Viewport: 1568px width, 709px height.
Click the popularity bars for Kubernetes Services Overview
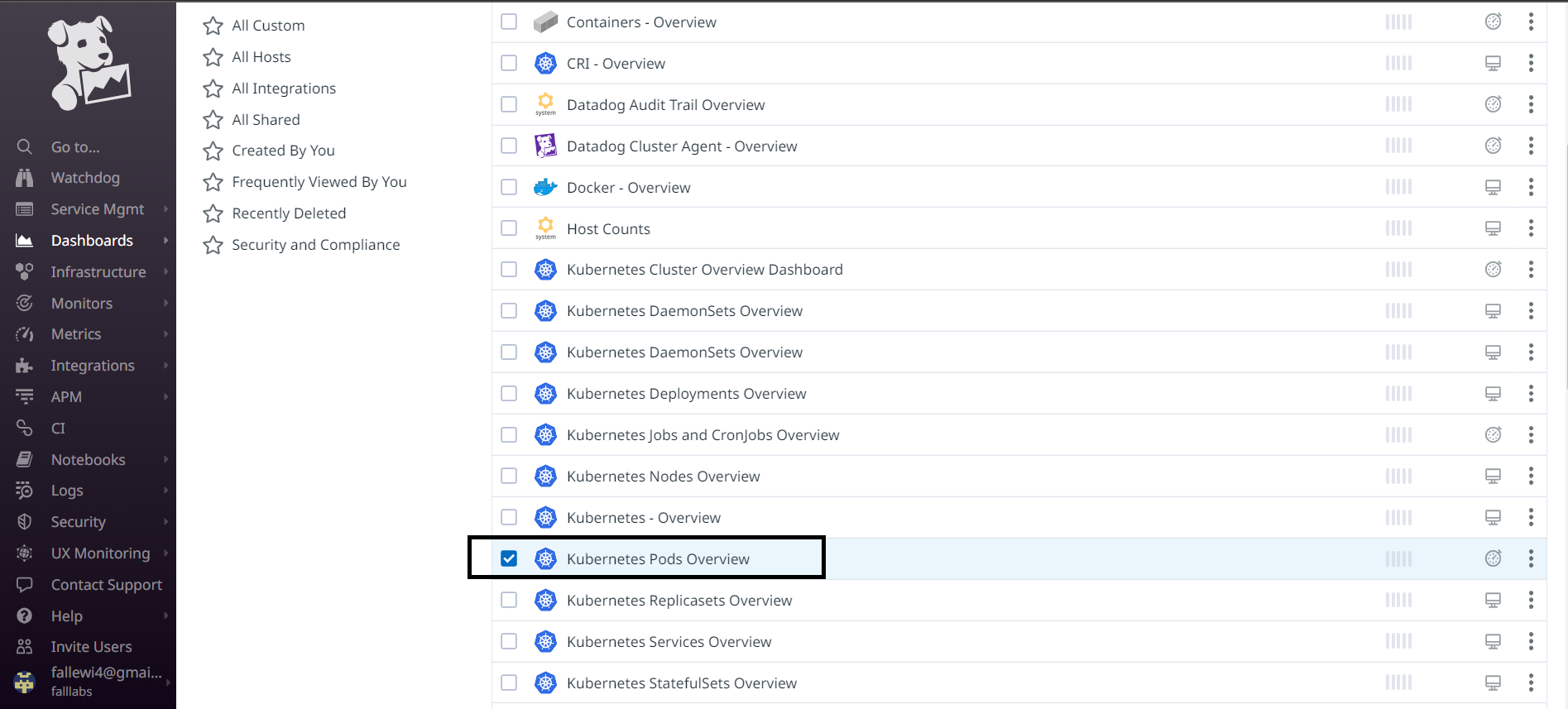[x=1398, y=641]
